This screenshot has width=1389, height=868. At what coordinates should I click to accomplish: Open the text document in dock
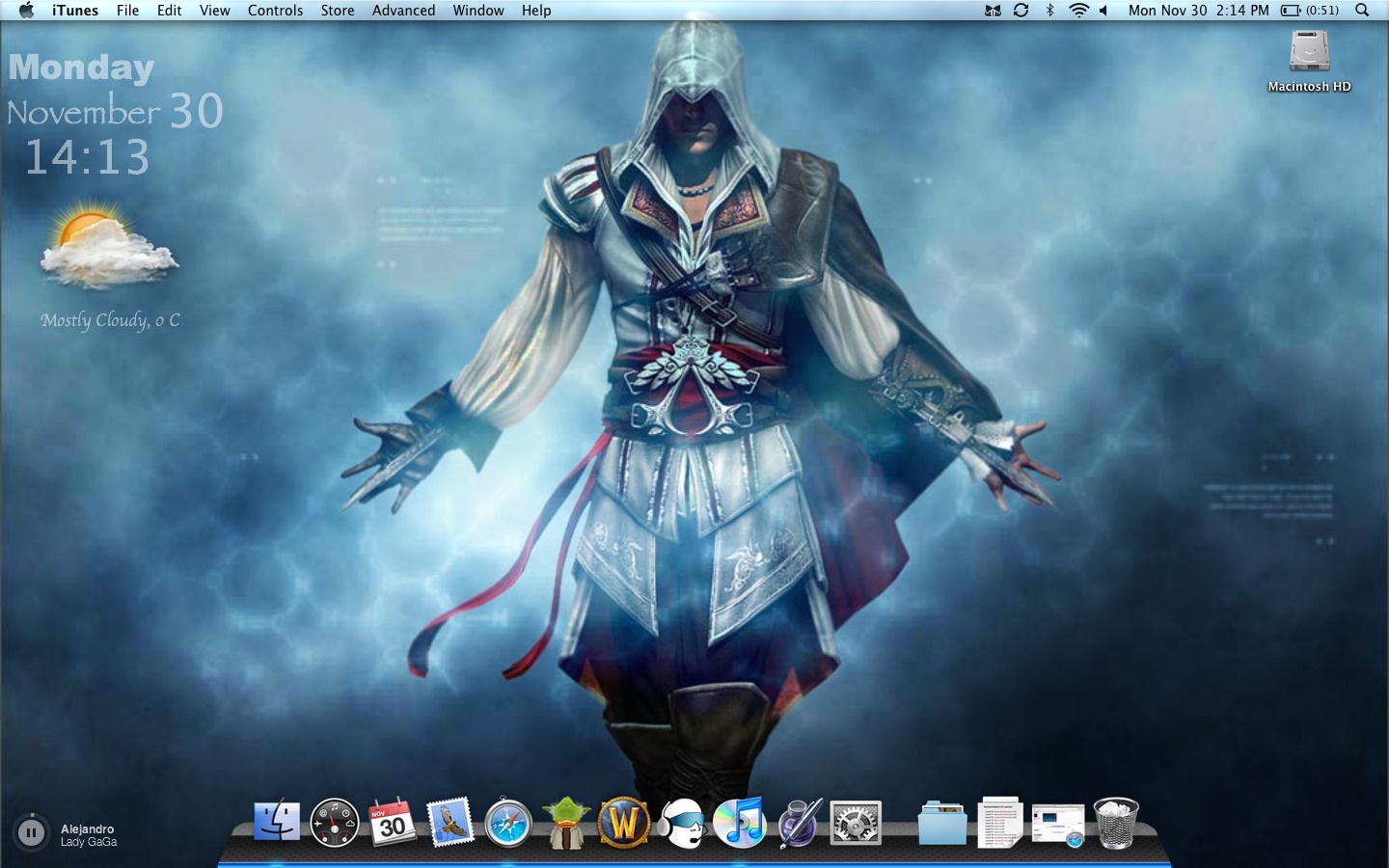1000,823
